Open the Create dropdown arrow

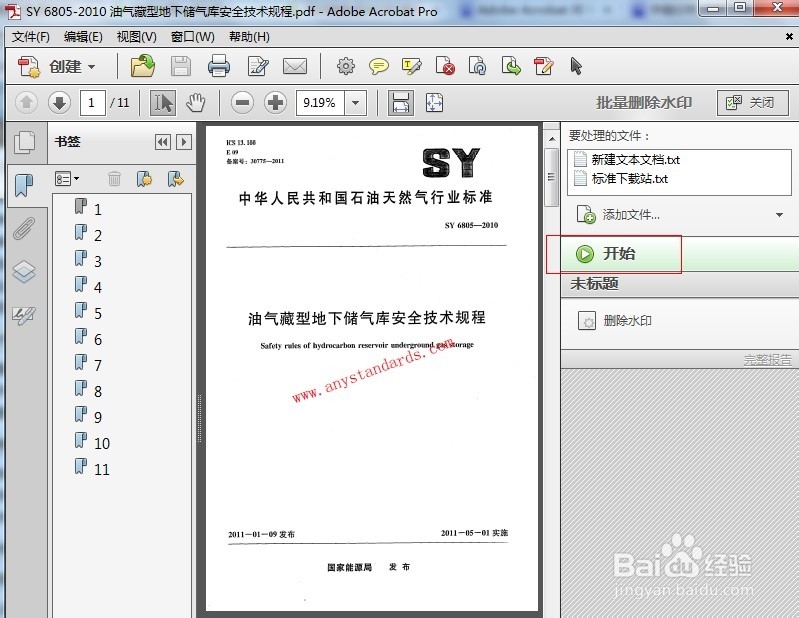[x=92, y=67]
